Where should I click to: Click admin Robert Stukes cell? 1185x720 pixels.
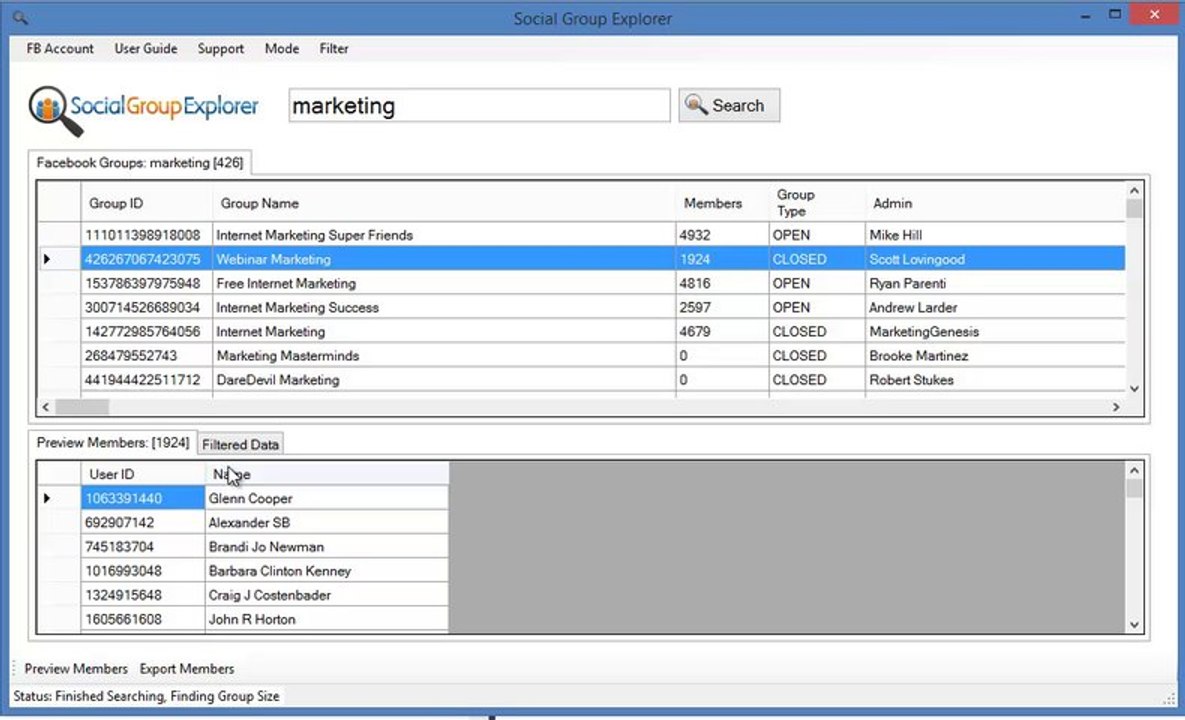(x=995, y=380)
